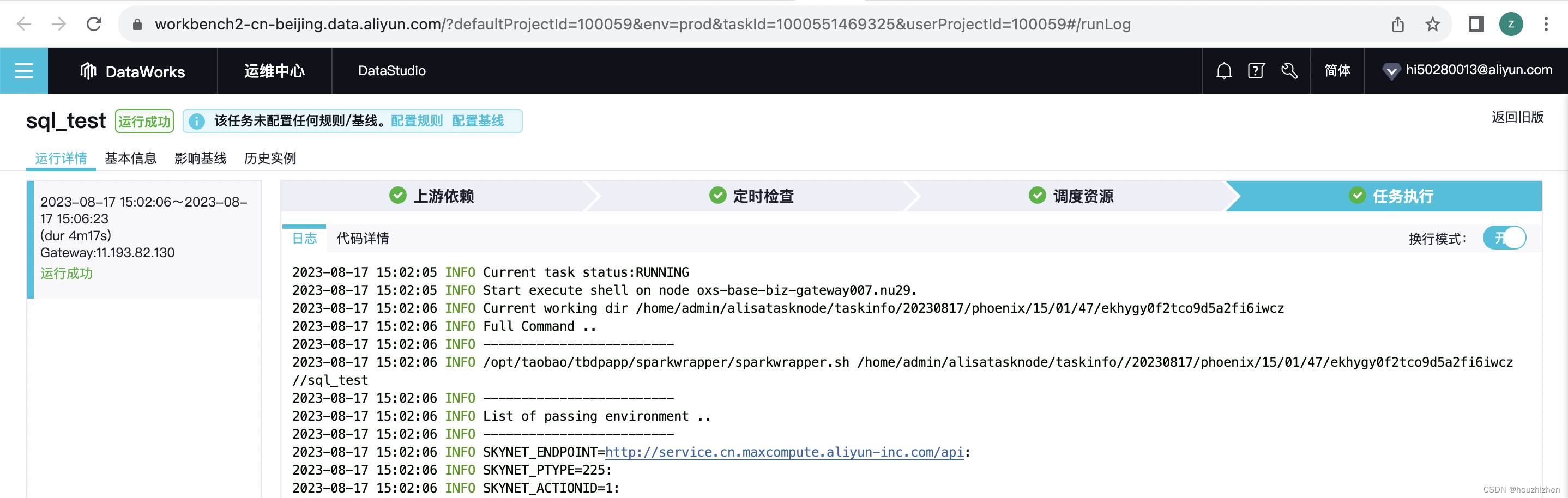Click the green 运行成功 text in instance card
1568x498 pixels.
coord(67,274)
